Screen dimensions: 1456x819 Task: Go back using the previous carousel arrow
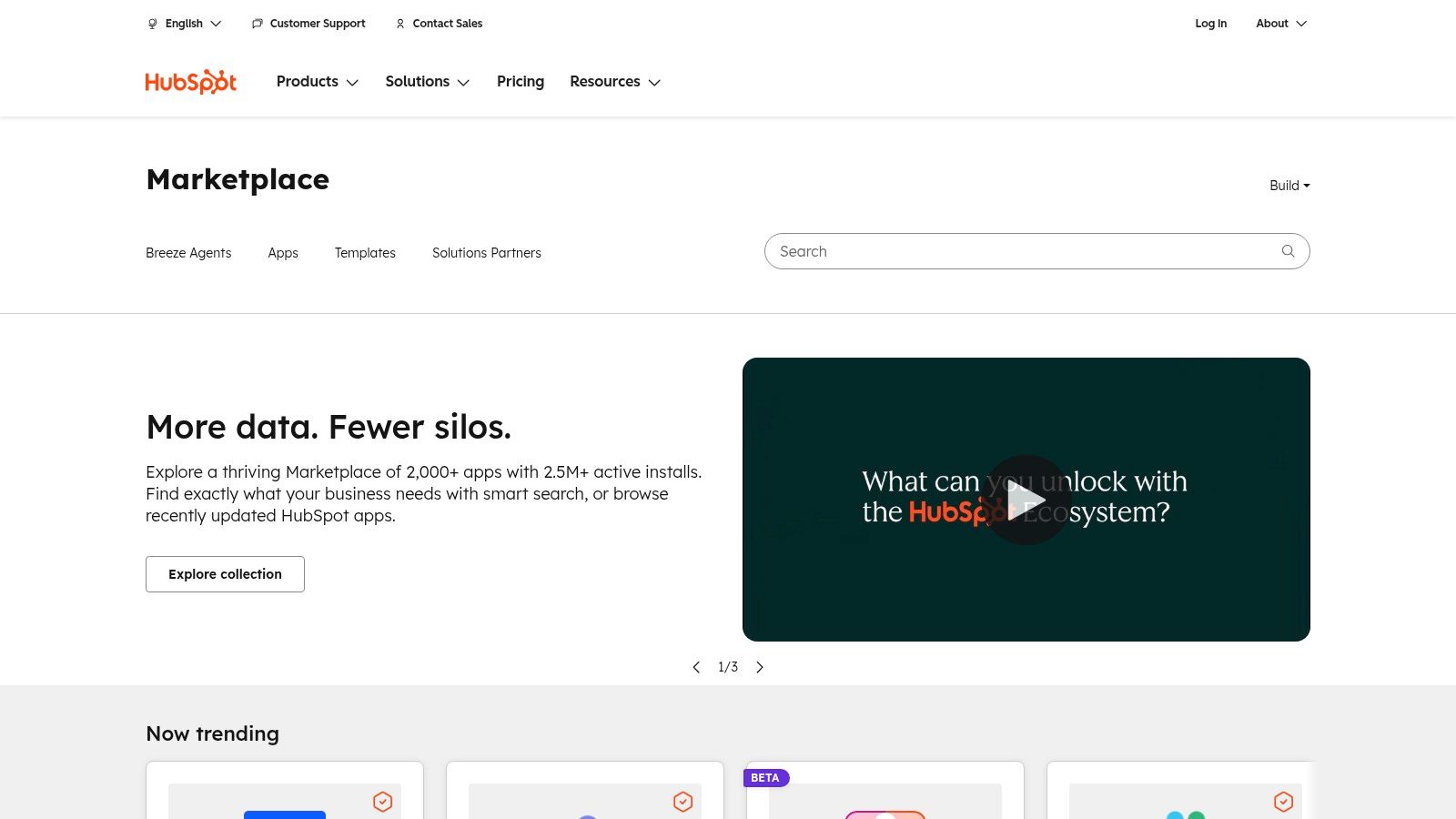pos(696,666)
